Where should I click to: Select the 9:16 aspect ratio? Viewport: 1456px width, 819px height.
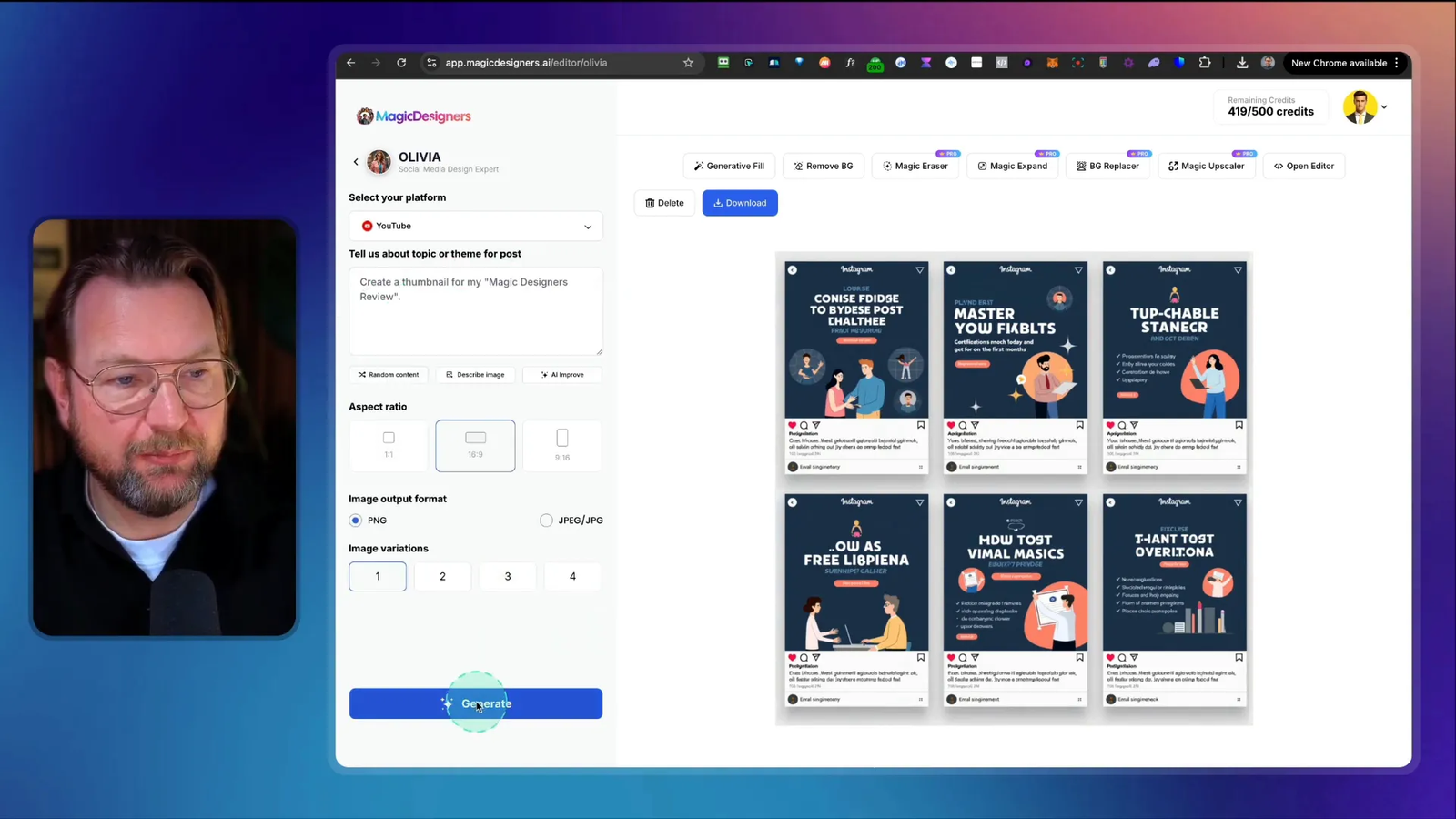click(x=562, y=445)
